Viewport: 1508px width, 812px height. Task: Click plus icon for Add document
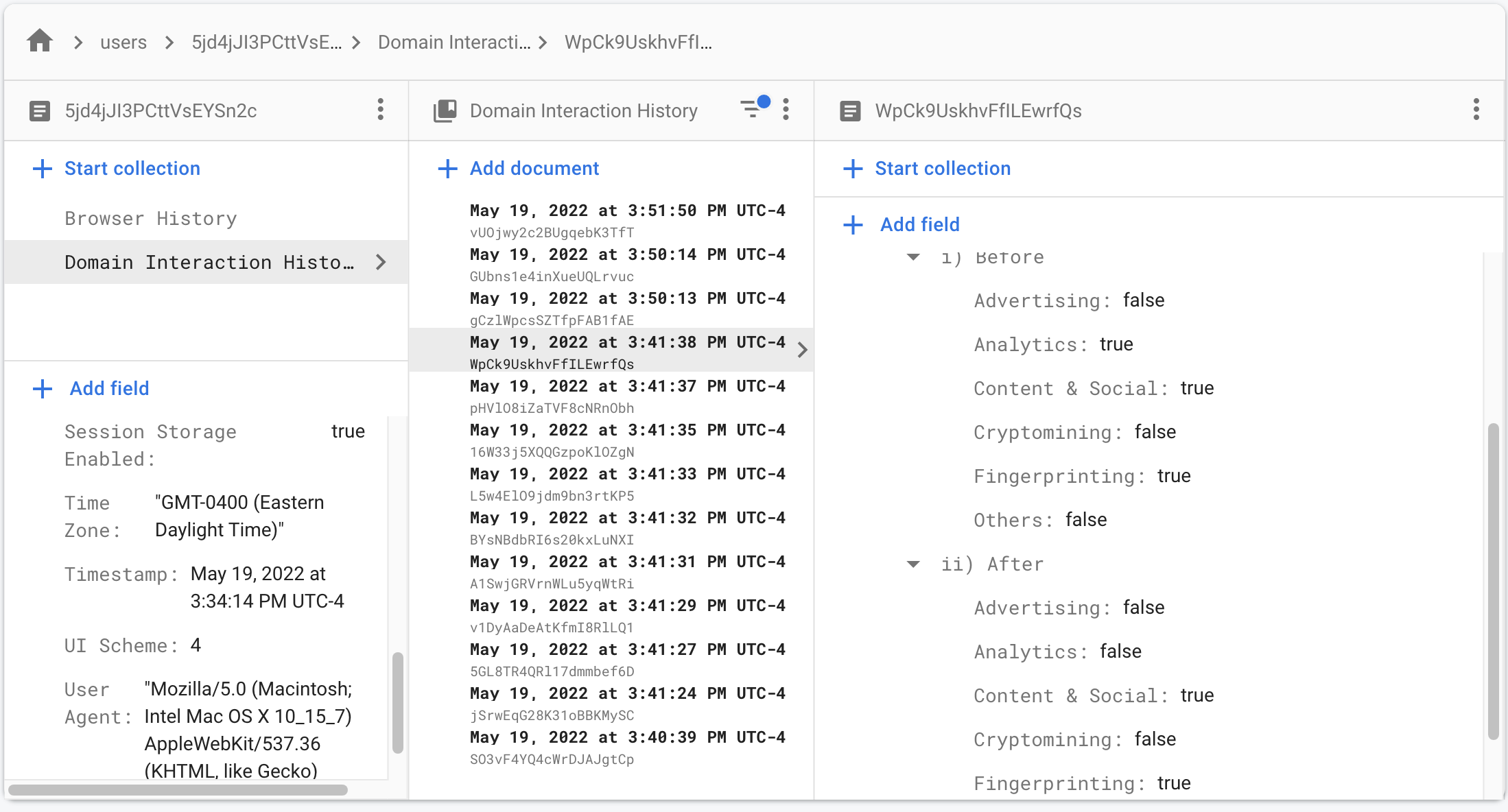(x=447, y=169)
